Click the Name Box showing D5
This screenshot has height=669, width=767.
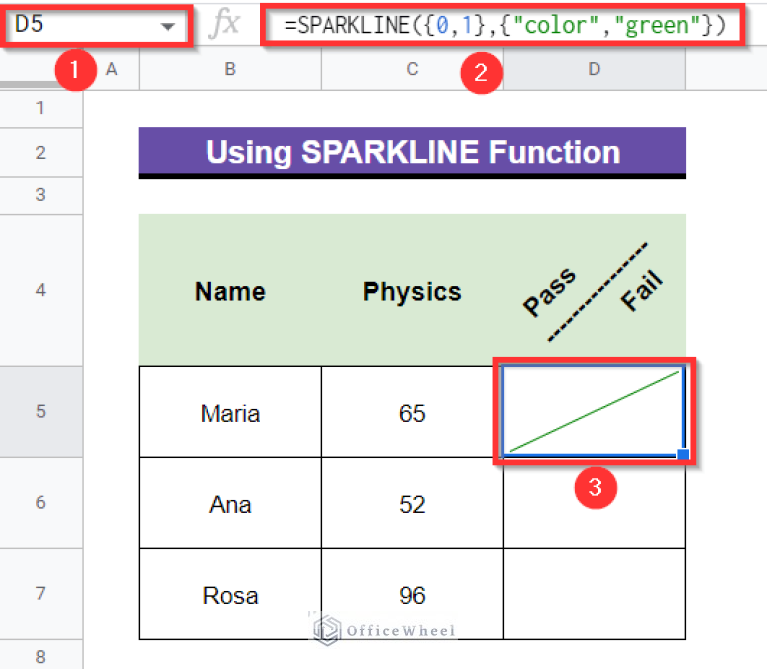pos(80,26)
